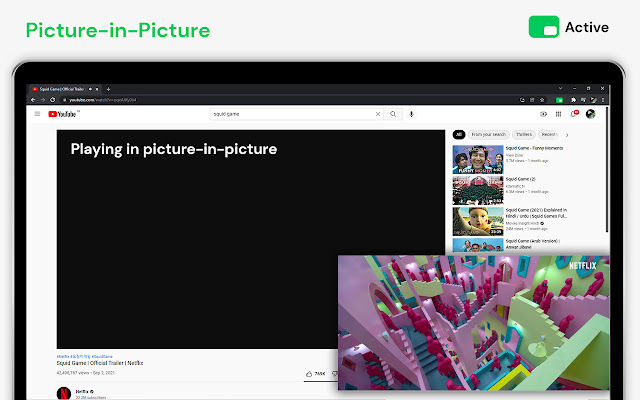
Task: Click the green Picture-in-Picture extension icon
Action: pos(560,100)
